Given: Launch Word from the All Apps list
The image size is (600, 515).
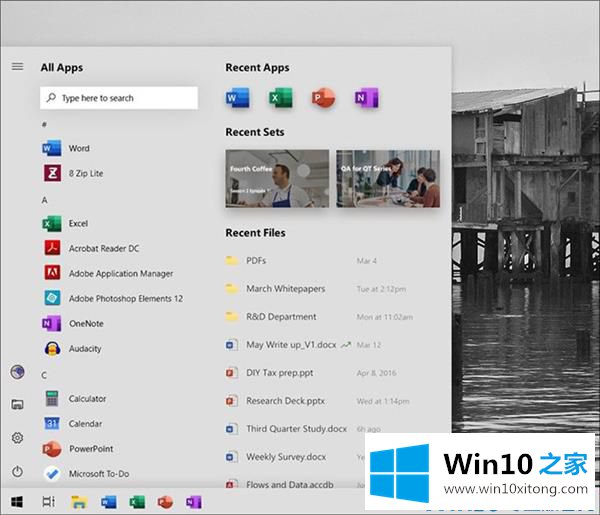Looking at the screenshot, I should click(66, 148).
